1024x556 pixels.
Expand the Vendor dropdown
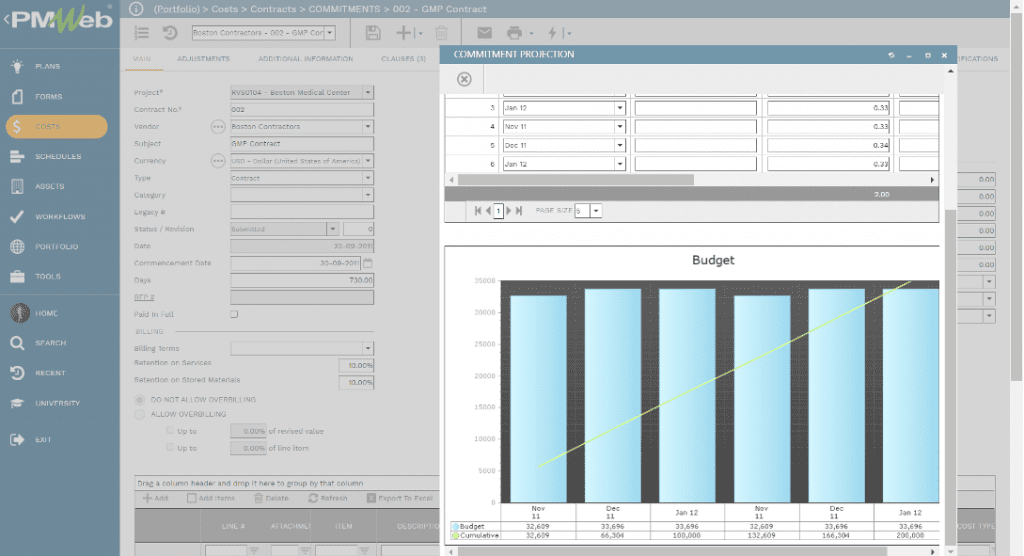[368, 126]
